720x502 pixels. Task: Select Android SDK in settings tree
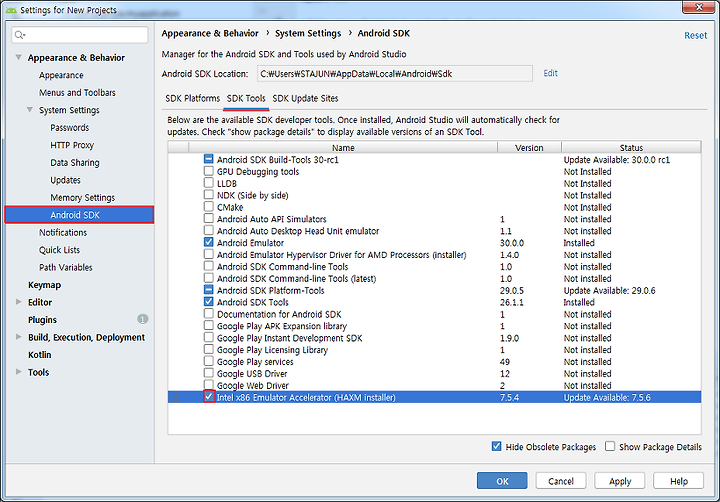click(x=79, y=214)
